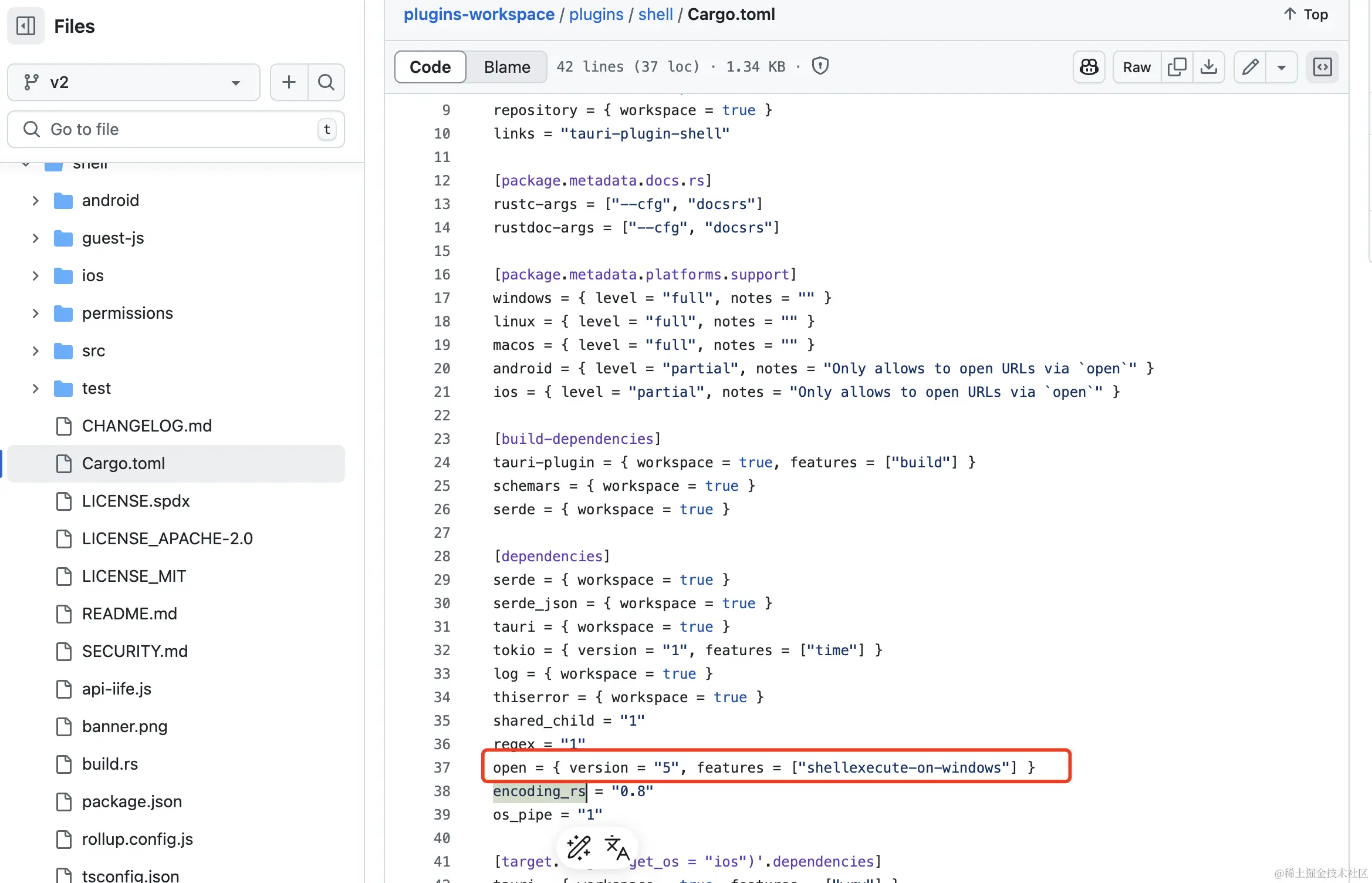This screenshot has height=883, width=1372.
Task: Open the symbols panel icon
Action: [x=1322, y=67]
